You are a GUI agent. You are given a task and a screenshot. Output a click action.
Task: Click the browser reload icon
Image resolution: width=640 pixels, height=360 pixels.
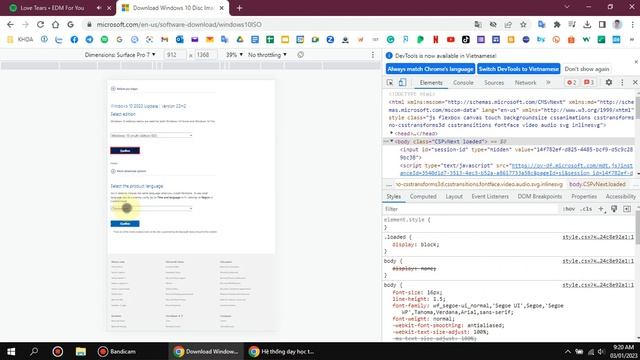(40, 24)
